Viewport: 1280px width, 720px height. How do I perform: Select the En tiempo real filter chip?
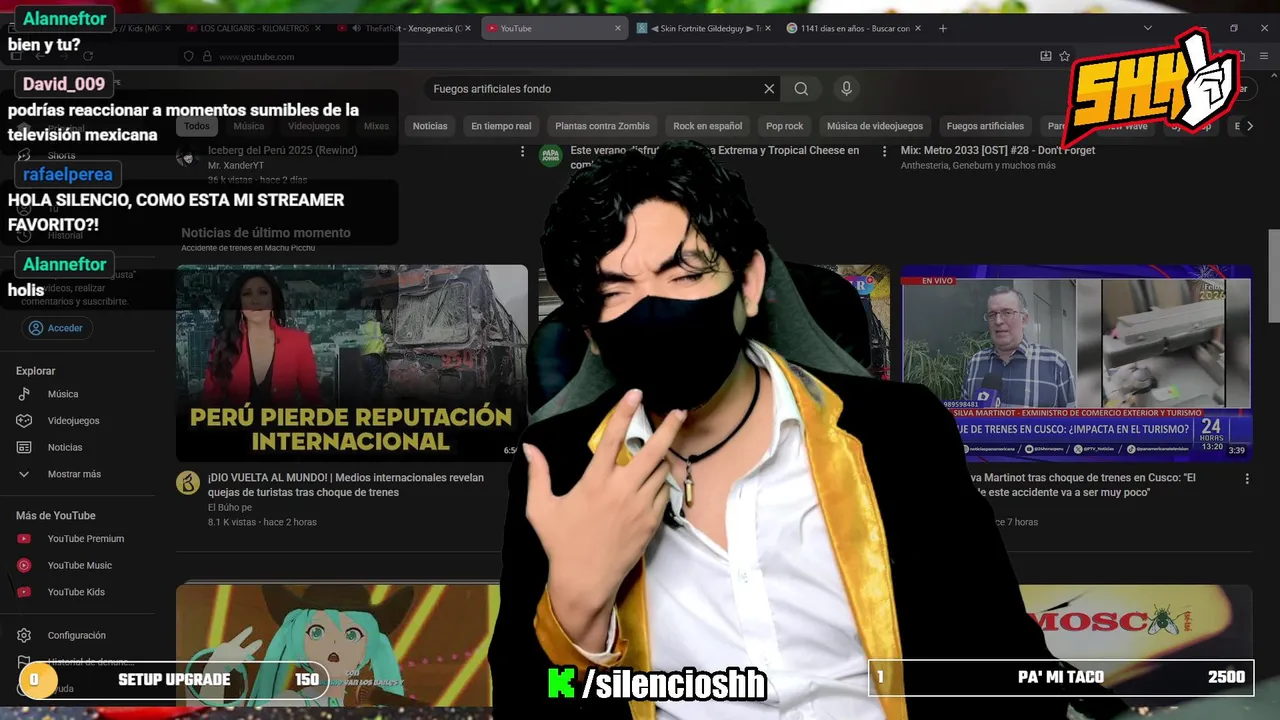click(x=501, y=126)
